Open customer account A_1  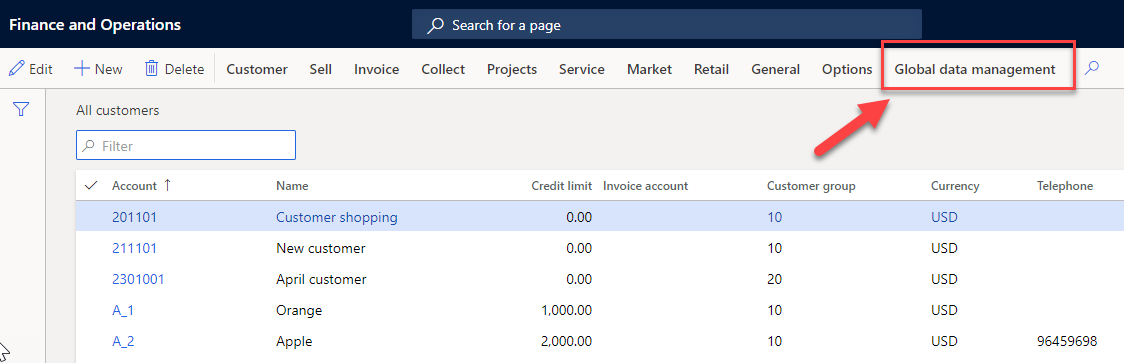pos(123,311)
